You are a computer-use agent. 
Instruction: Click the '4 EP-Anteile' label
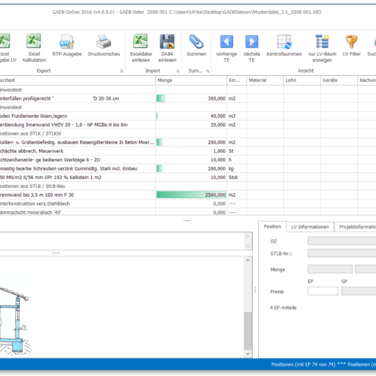[x=283, y=308]
